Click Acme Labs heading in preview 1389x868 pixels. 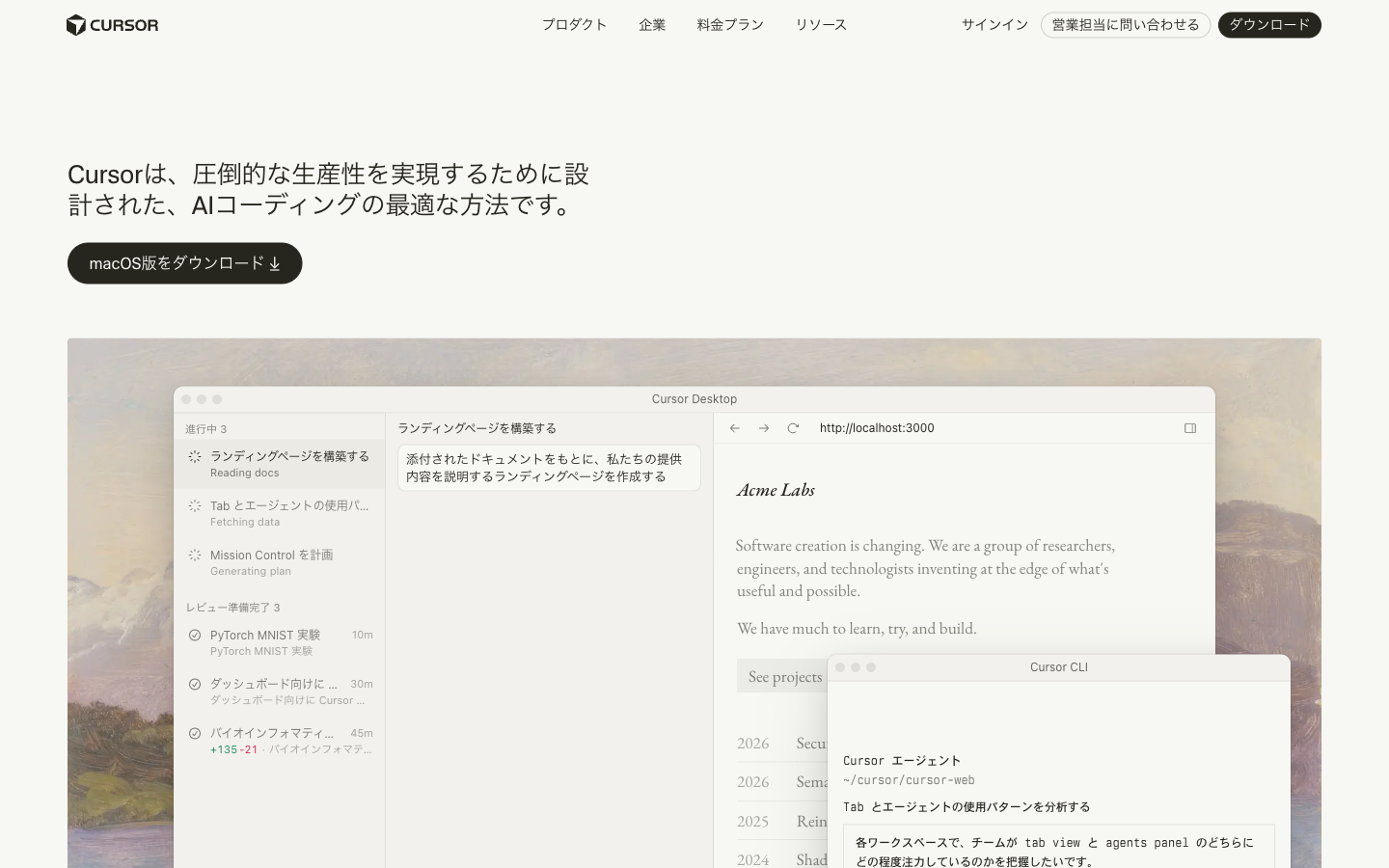pos(776,490)
